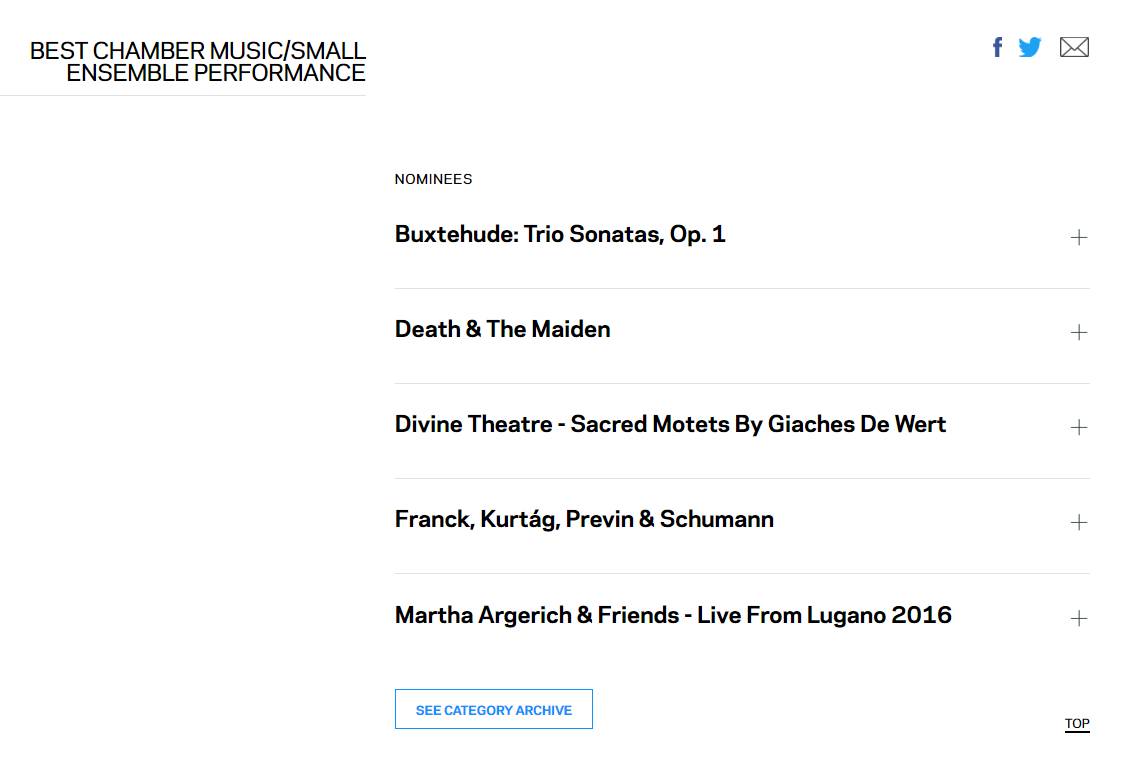Image resolution: width=1122 pixels, height=778 pixels.
Task: Click the divider line beneath the category heading
Action: pyautogui.click(x=182, y=95)
